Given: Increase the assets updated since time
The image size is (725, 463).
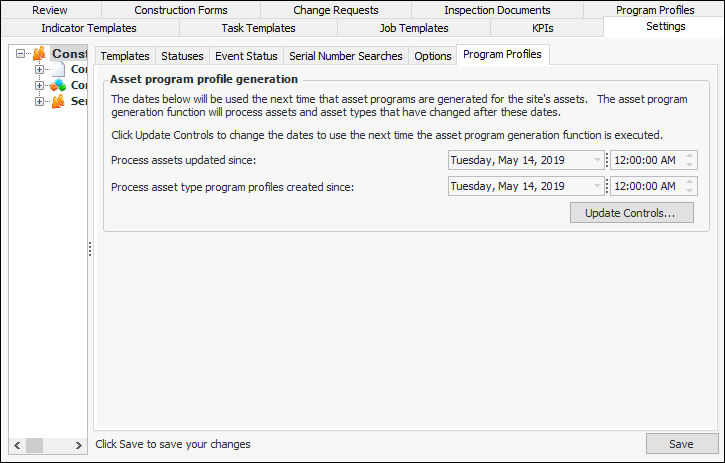Looking at the screenshot, I should click(x=690, y=156).
